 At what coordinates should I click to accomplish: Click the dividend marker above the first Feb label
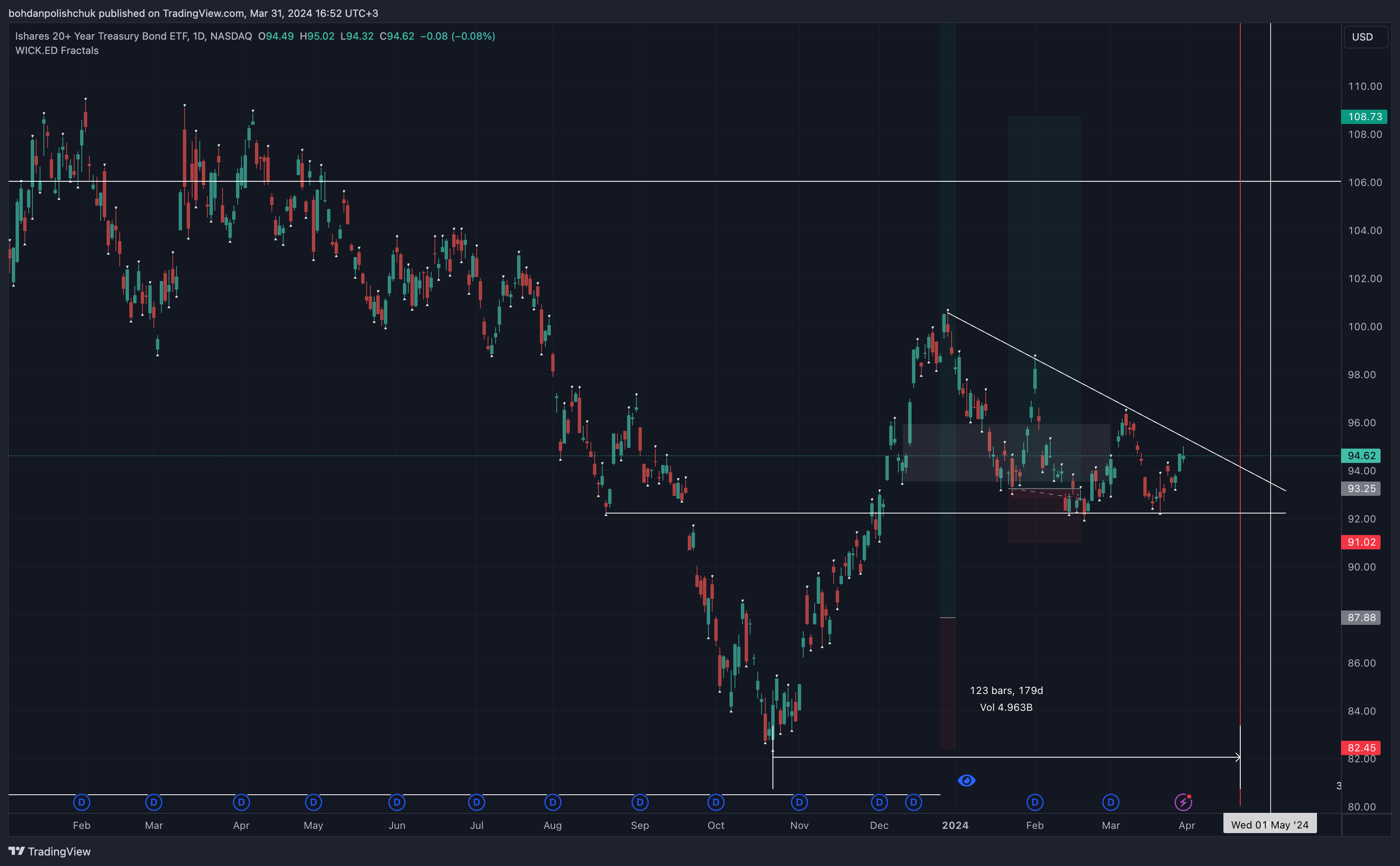coord(81,802)
